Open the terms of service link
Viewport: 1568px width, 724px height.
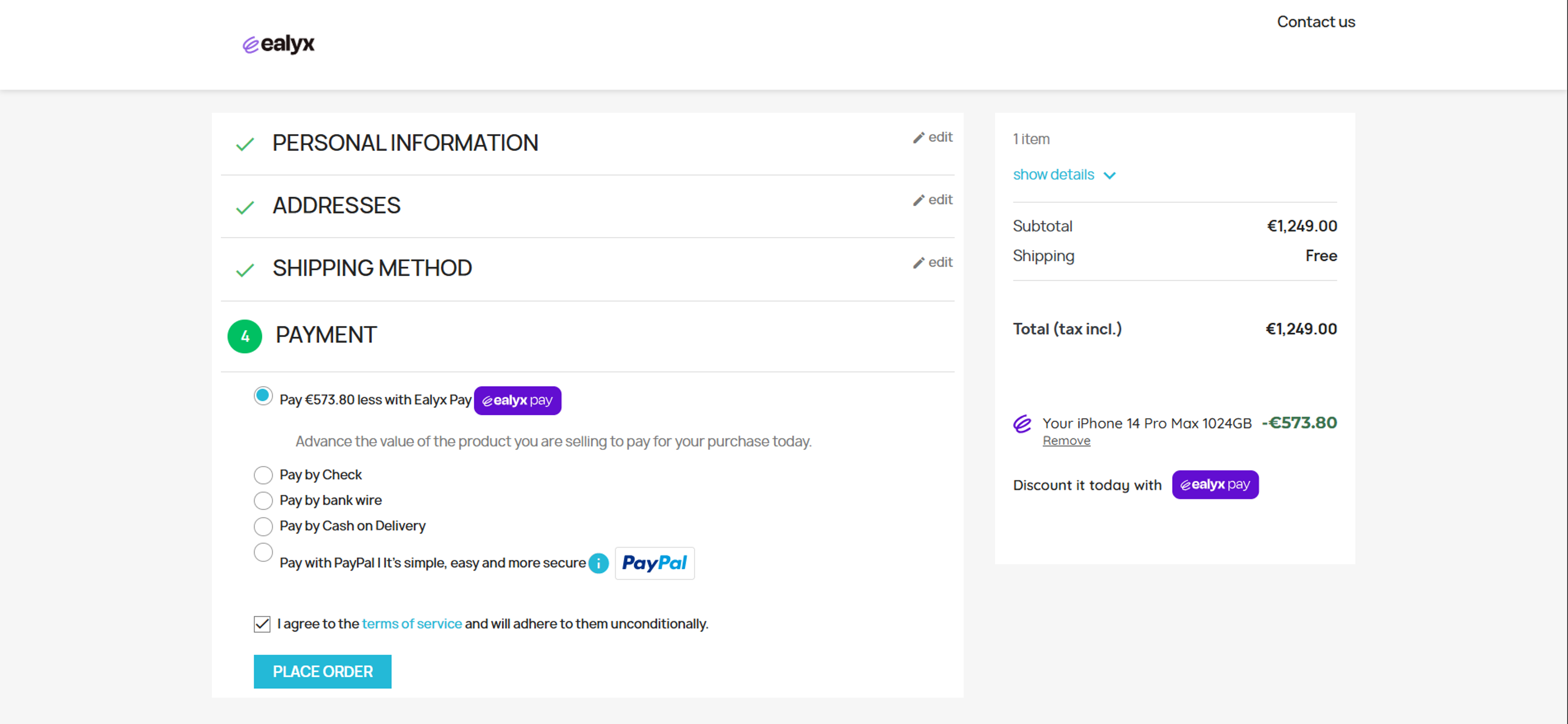(412, 624)
